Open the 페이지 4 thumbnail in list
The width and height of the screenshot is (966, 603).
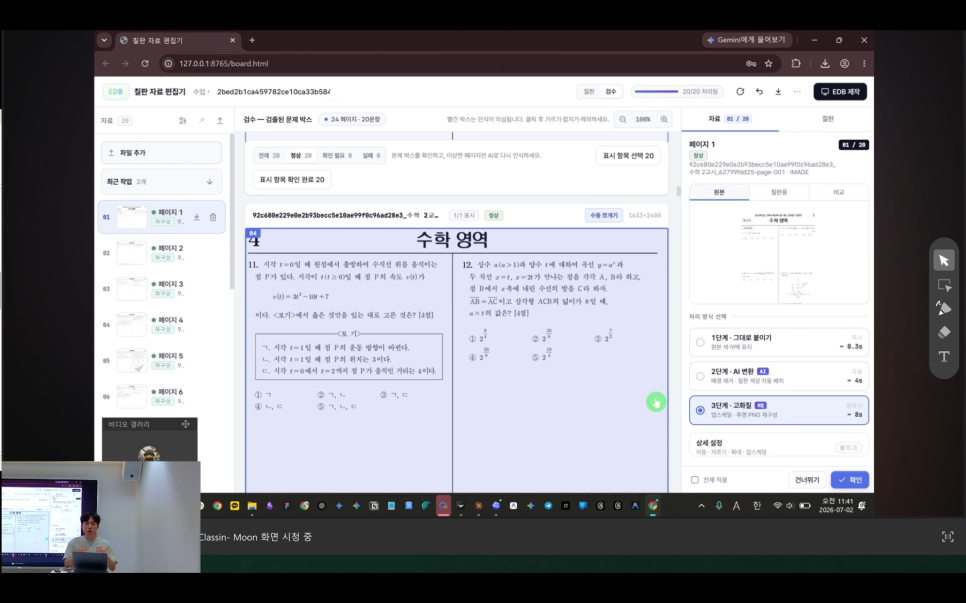pyautogui.click(x=131, y=325)
